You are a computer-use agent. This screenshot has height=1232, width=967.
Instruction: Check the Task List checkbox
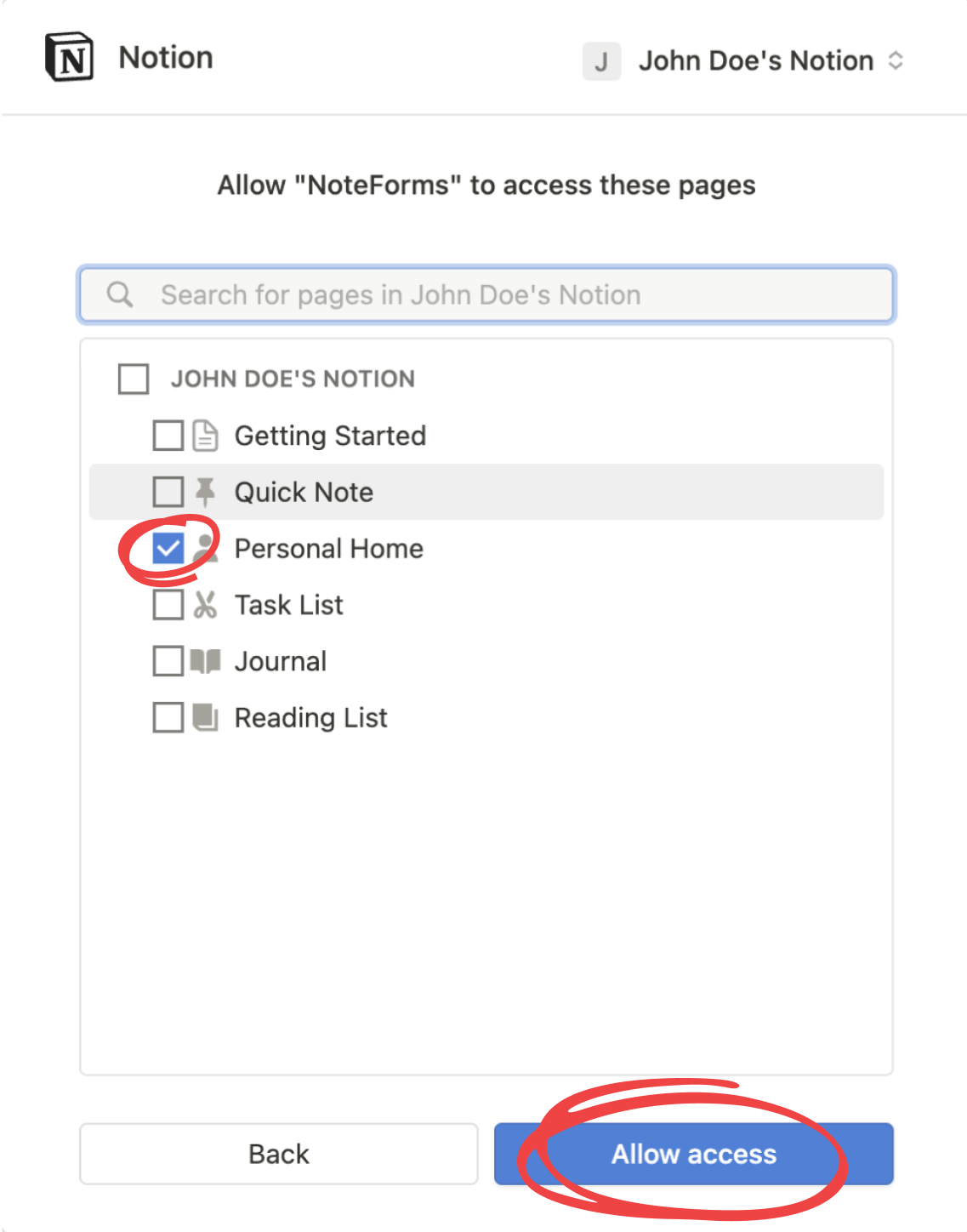[x=167, y=604]
